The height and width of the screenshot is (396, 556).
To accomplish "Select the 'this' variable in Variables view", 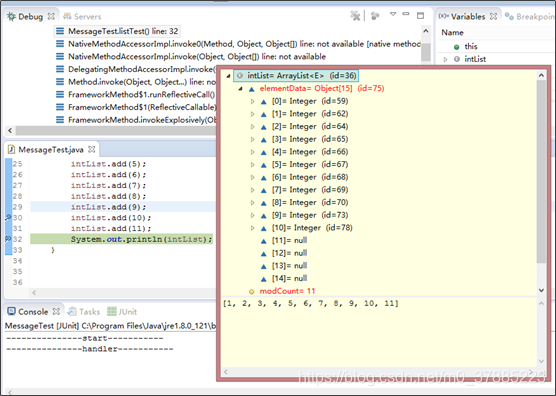I will (x=471, y=46).
